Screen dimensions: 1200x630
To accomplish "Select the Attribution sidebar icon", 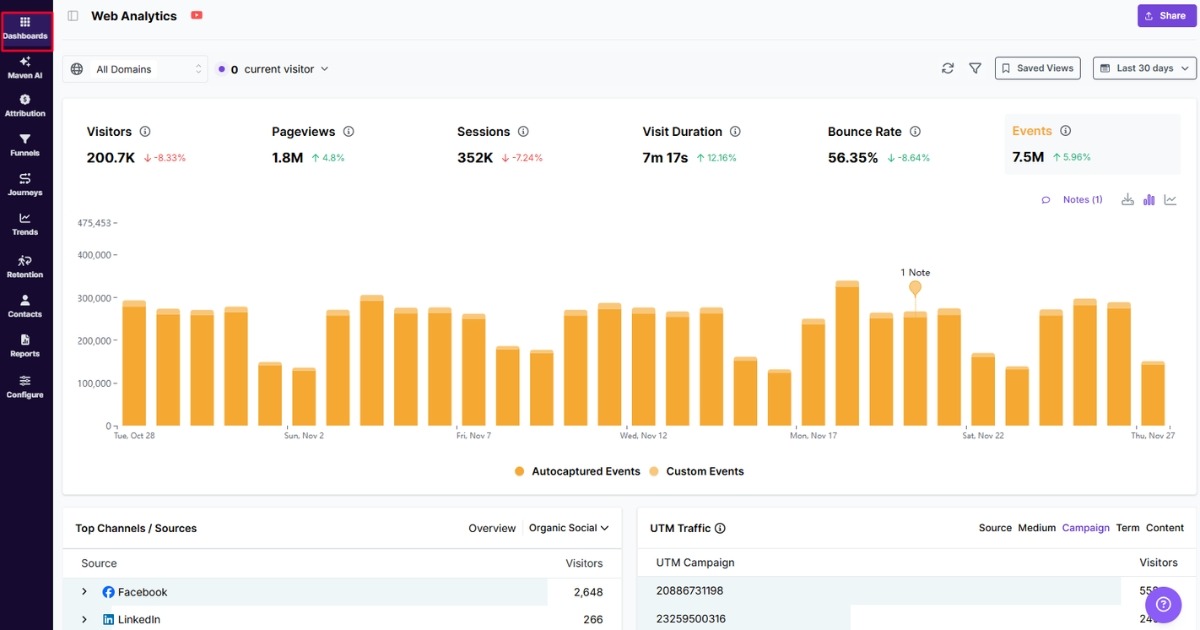I will [x=25, y=105].
